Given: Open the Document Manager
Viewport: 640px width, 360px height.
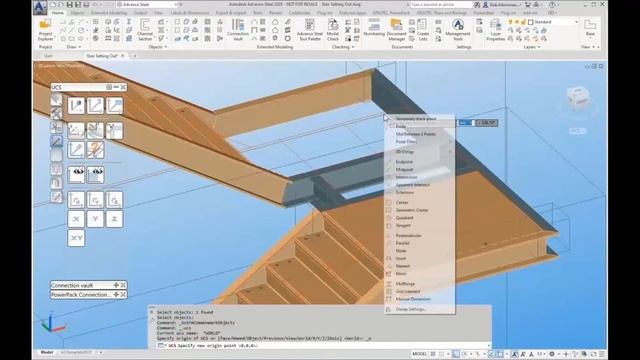Looking at the screenshot, I should click(397, 29).
